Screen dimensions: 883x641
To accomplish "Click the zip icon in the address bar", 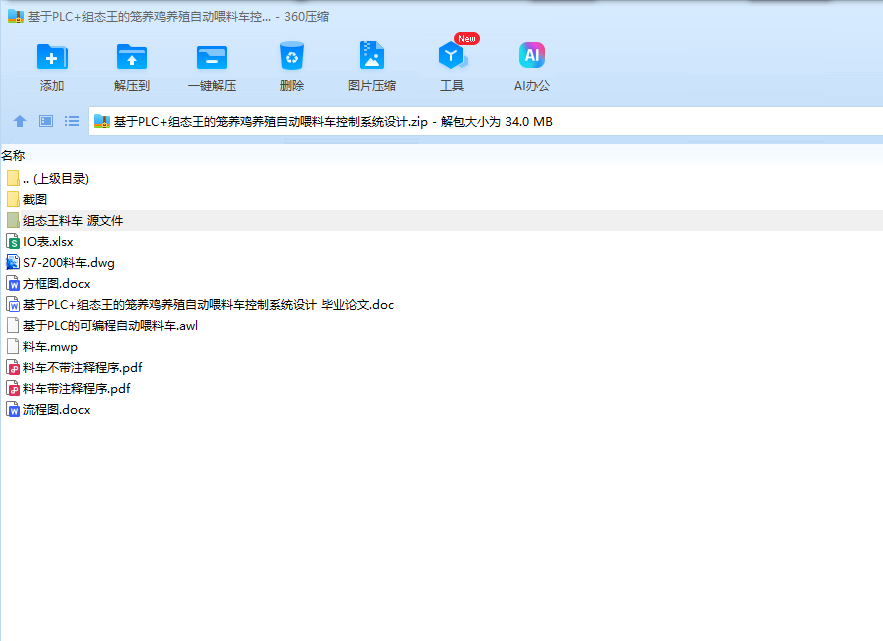I will (101, 121).
